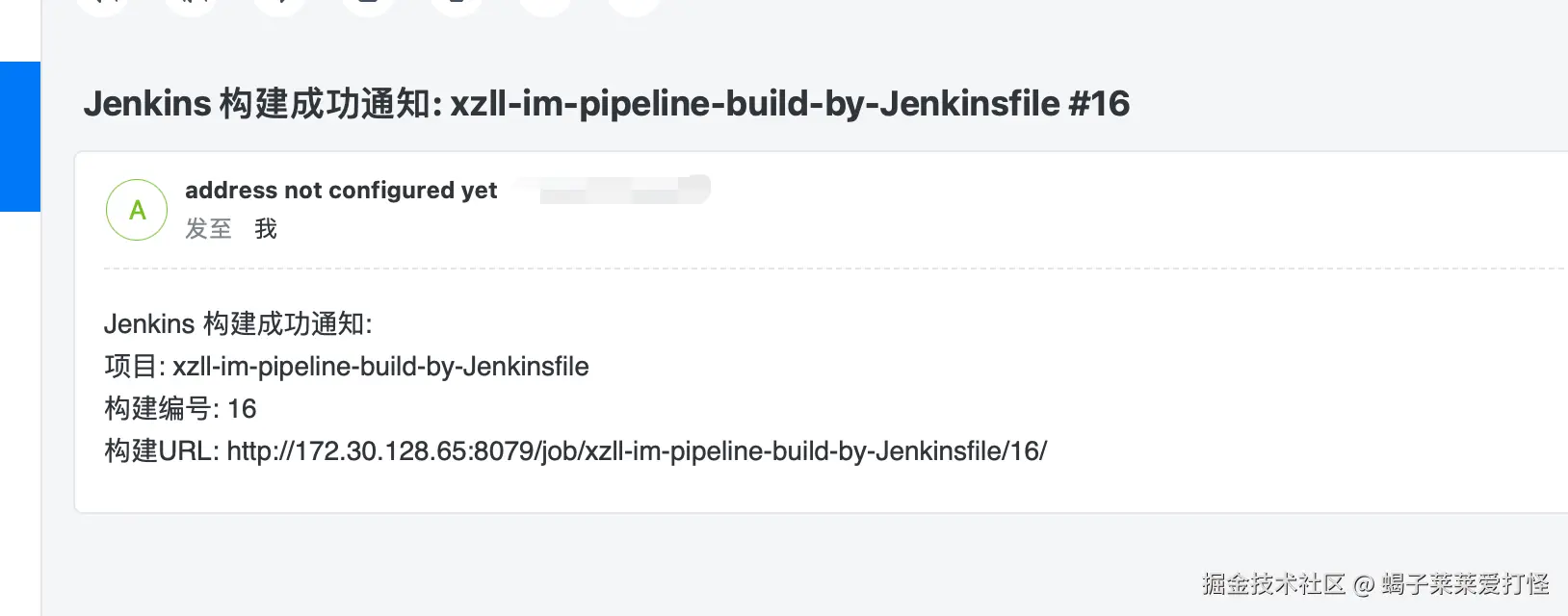Click the leftmost round reply button at top

pyautogui.click(x=102, y=4)
